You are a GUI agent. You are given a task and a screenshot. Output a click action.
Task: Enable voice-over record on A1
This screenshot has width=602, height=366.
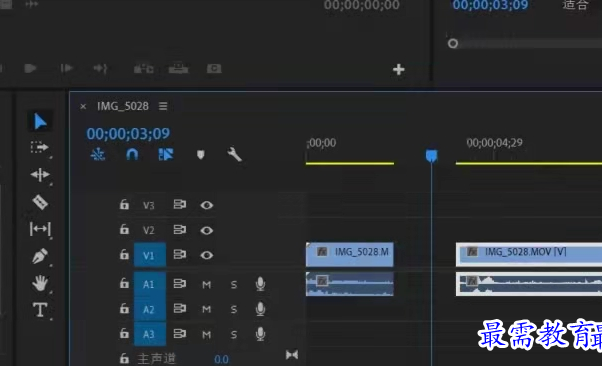[260, 284]
